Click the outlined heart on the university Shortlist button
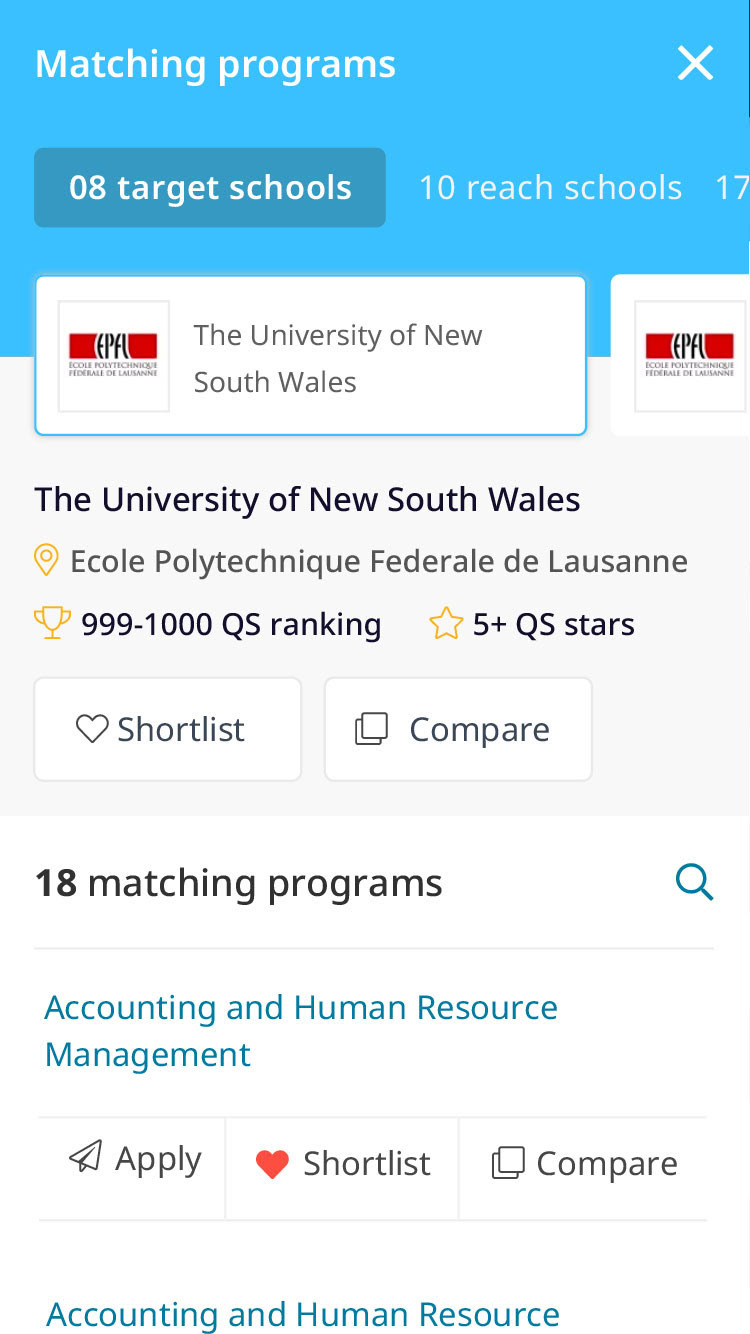750x1334 pixels. tap(92, 729)
